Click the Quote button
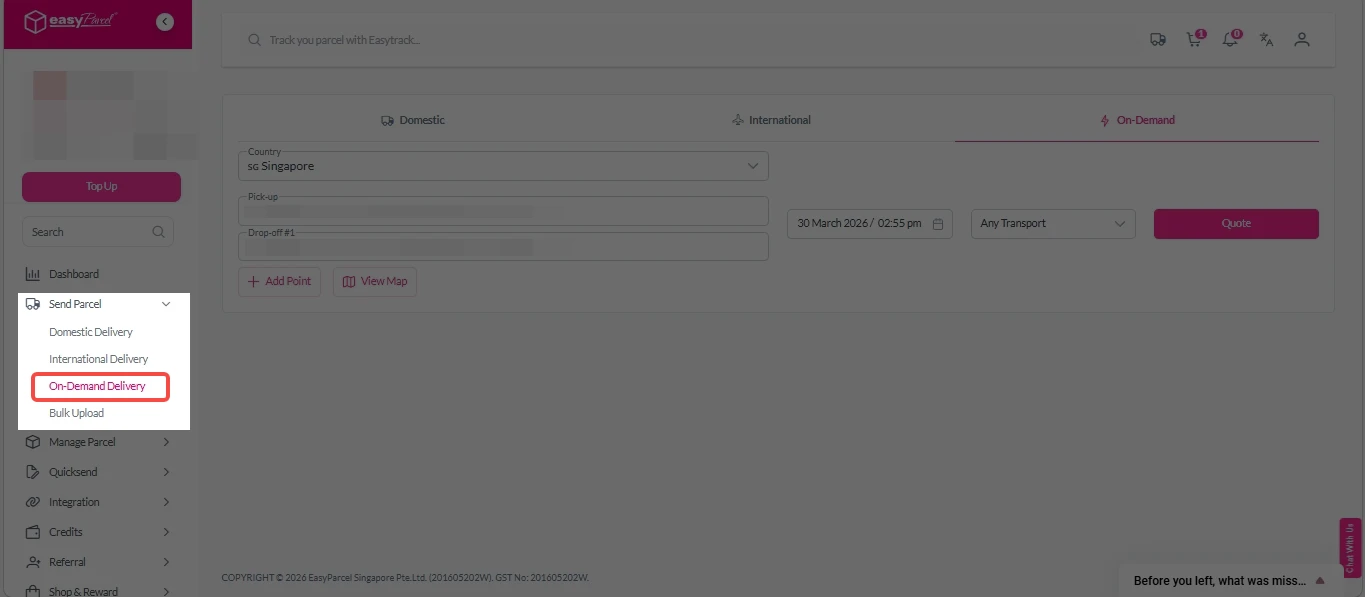The image size is (1365, 597). tap(1235, 224)
